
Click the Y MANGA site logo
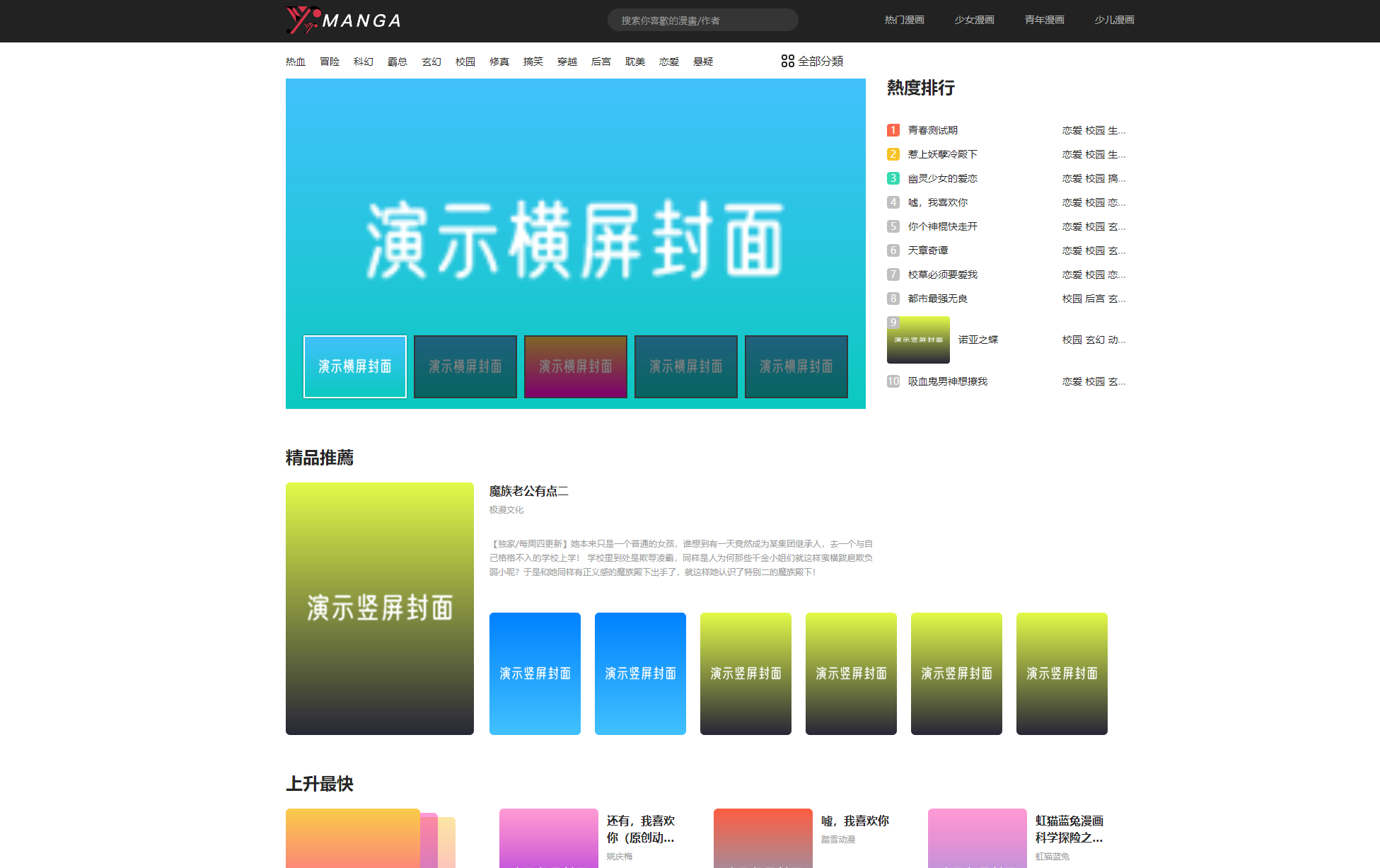tap(344, 21)
